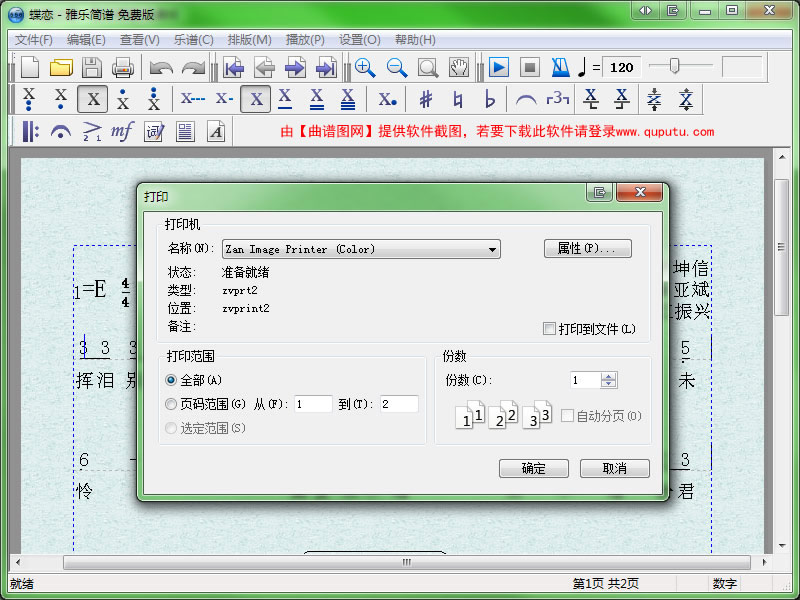Viewport: 800px width, 600px height.
Task: Go to the next page arrow
Action: [x=295, y=67]
